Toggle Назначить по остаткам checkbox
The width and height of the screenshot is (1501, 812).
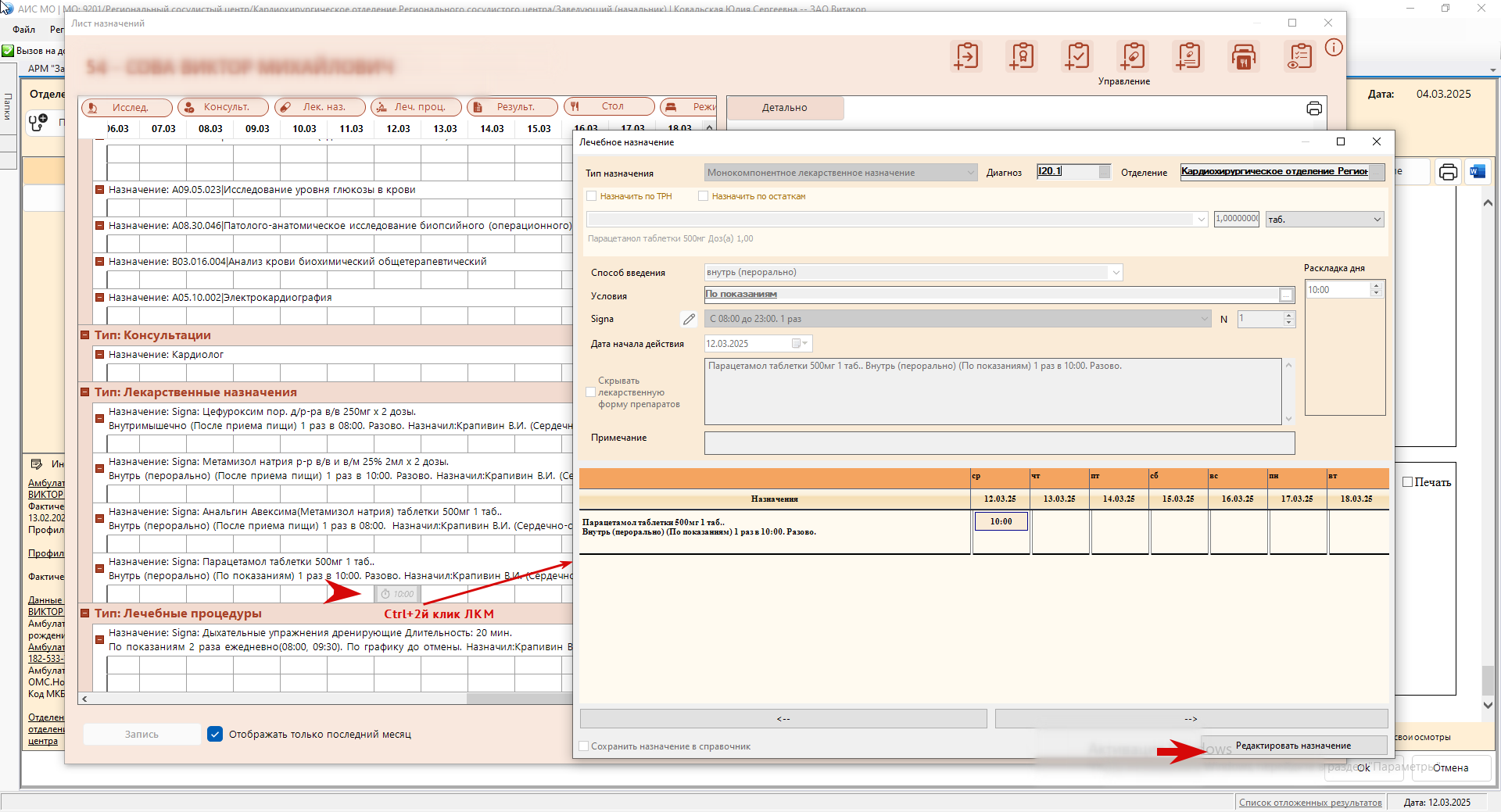(x=704, y=196)
